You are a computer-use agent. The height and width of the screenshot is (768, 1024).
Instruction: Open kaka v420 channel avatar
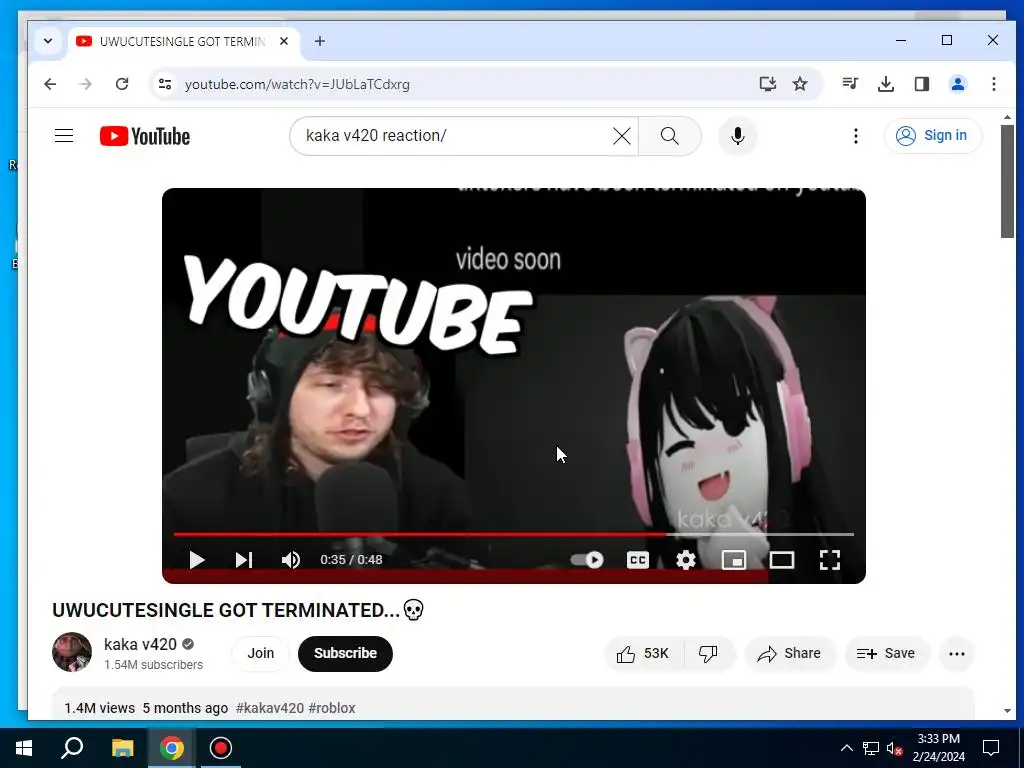coord(72,652)
